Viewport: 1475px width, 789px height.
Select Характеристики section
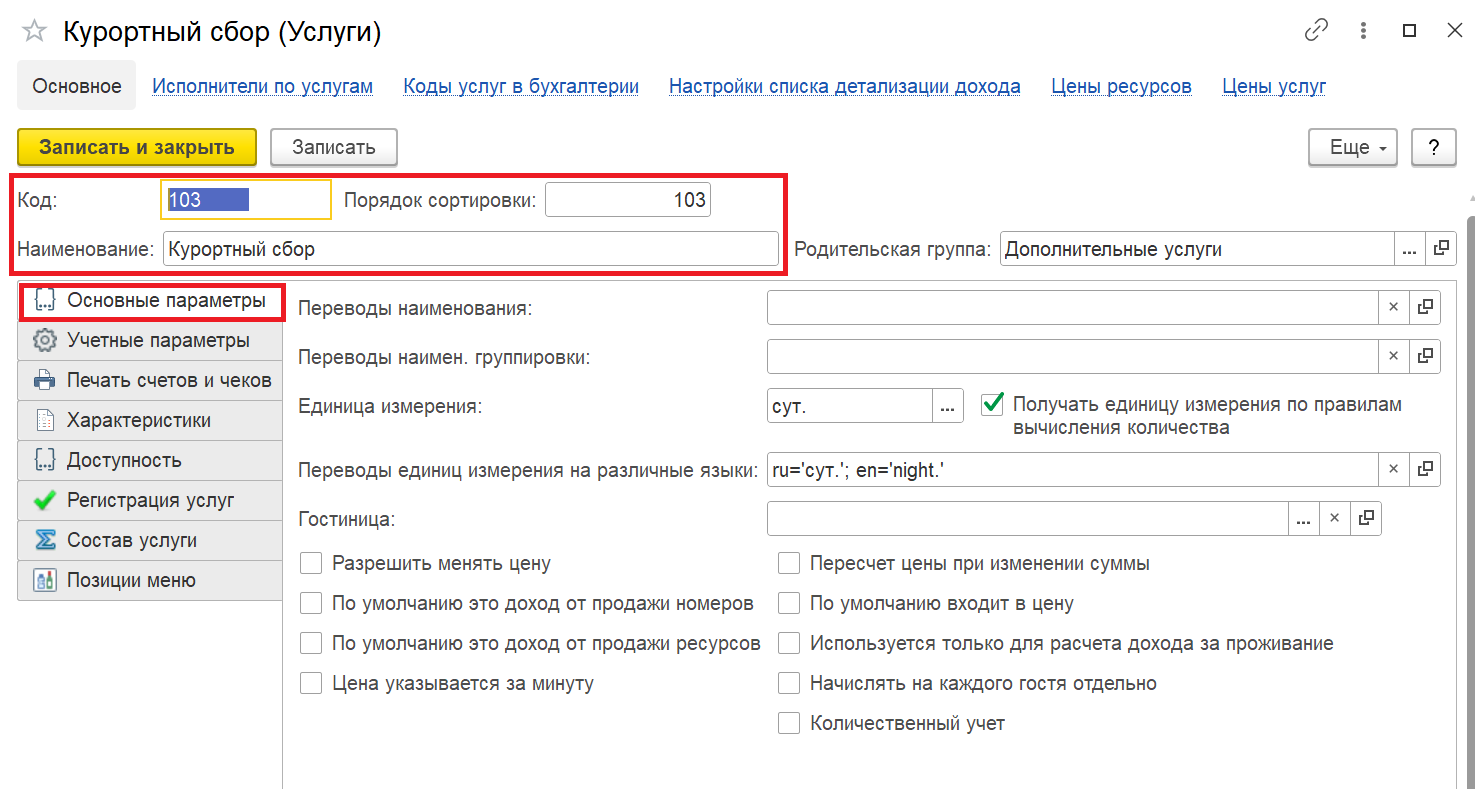(x=150, y=420)
